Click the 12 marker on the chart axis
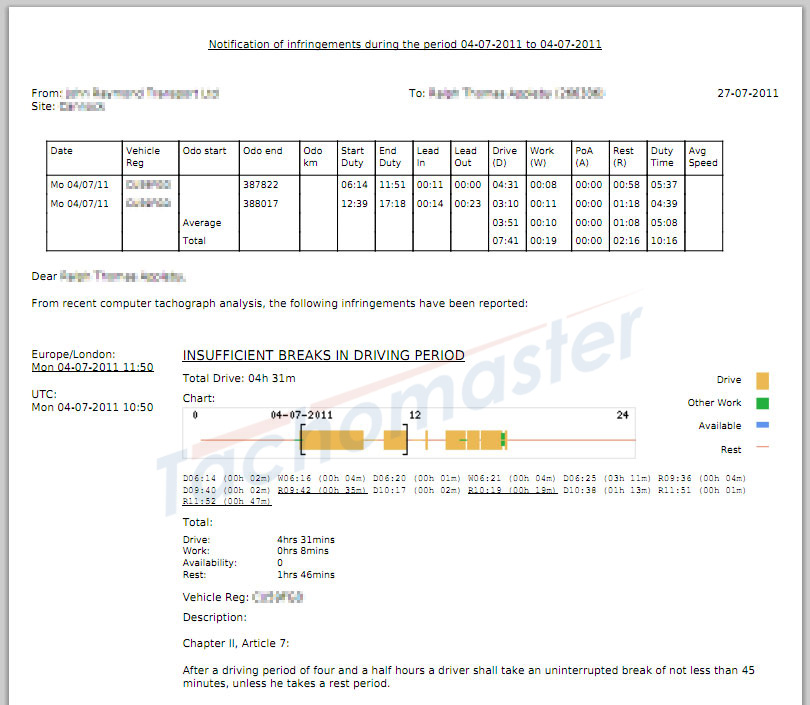The width and height of the screenshot is (810, 705). [x=416, y=415]
